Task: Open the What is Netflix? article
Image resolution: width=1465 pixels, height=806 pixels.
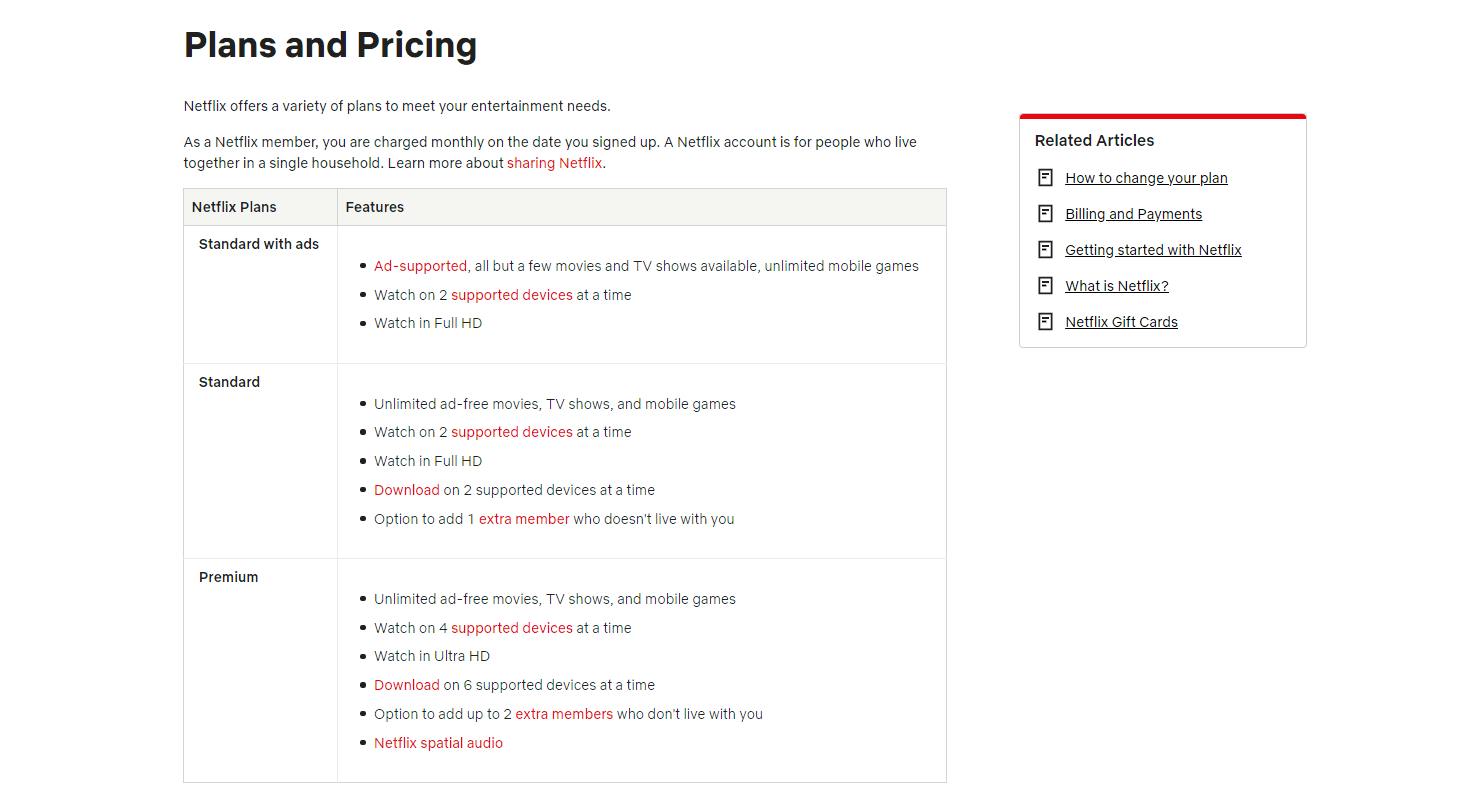Action: (1116, 286)
